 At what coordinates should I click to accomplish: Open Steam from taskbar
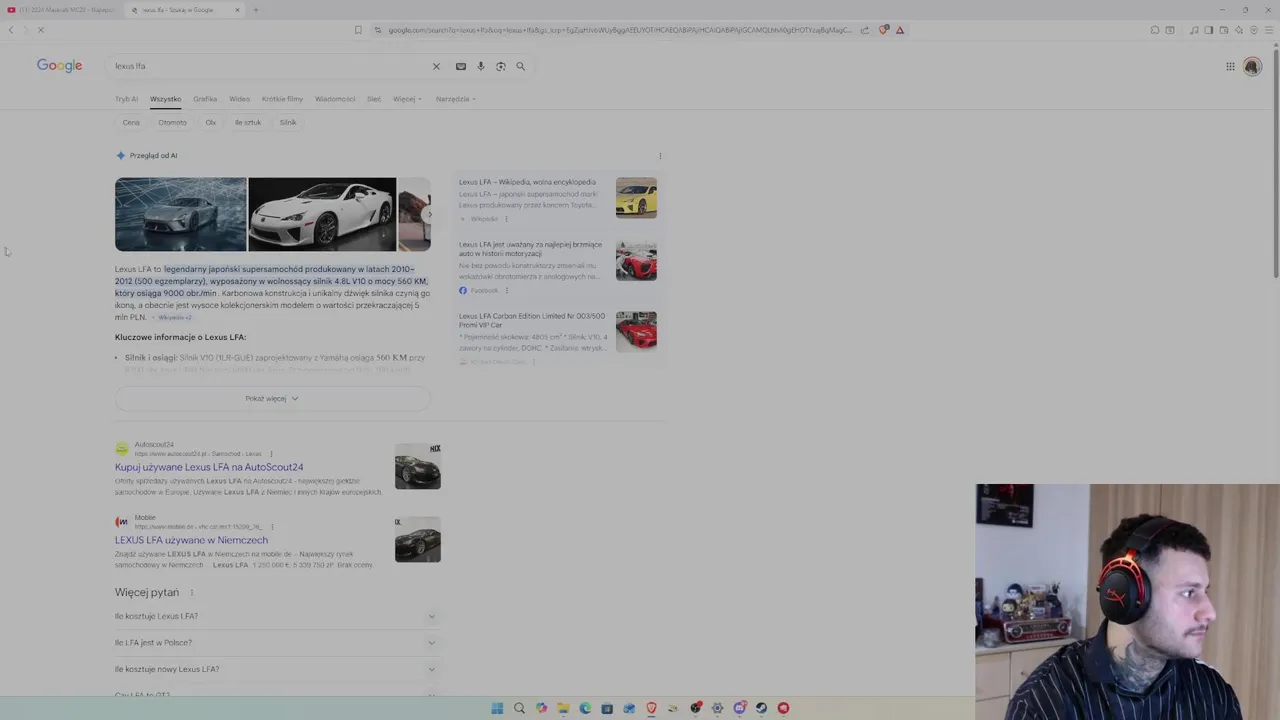(x=761, y=708)
